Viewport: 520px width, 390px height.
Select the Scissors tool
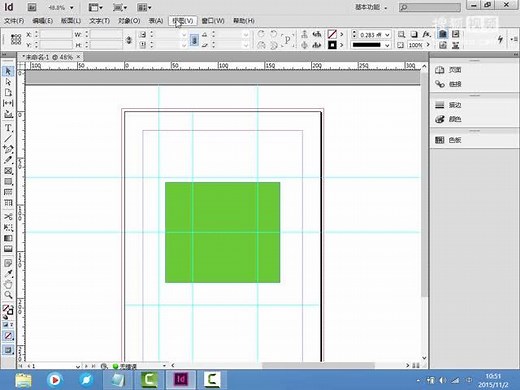pos(8,217)
